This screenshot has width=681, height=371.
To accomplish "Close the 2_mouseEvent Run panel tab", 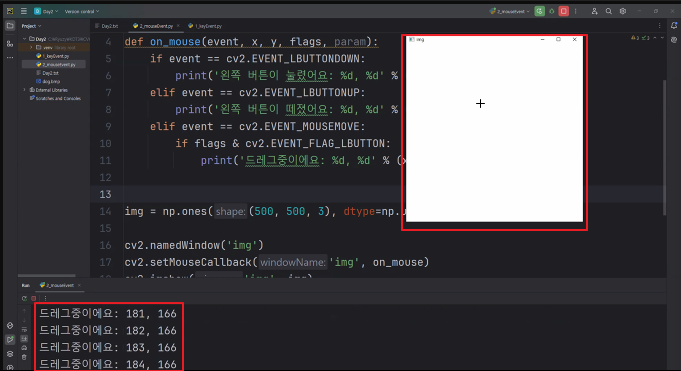I will [x=79, y=285].
